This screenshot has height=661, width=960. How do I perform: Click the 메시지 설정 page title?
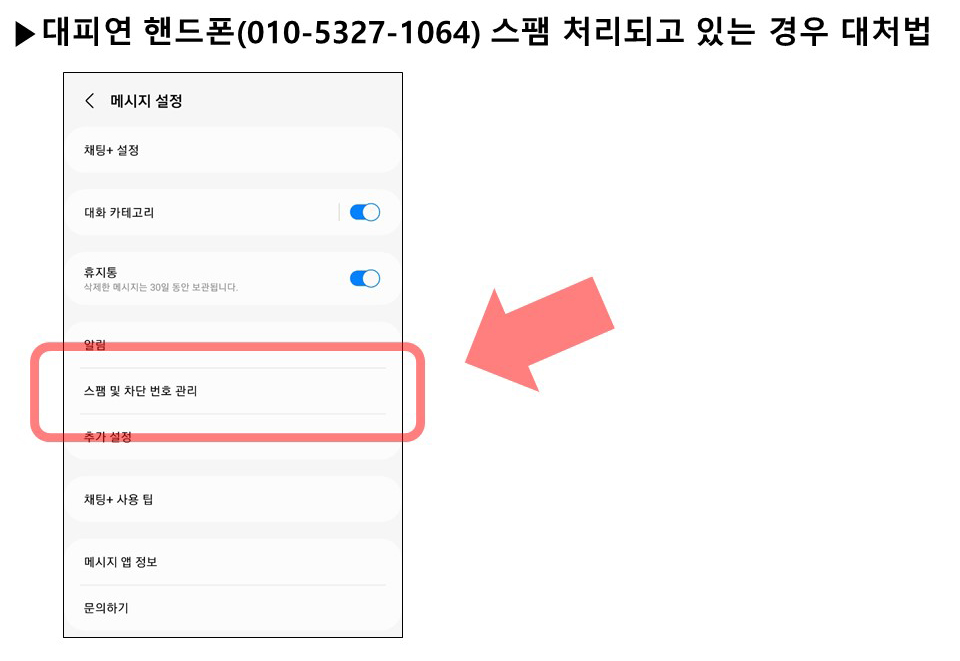pos(146,101)
